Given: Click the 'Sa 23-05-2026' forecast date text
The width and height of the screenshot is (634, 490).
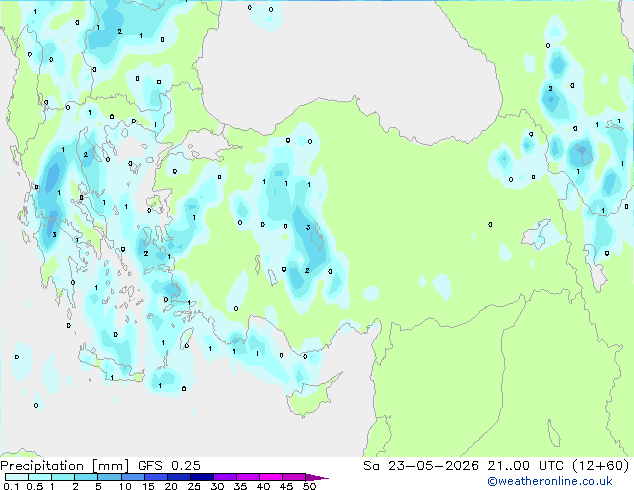Looking at the screenshot, I should [421, 466].
